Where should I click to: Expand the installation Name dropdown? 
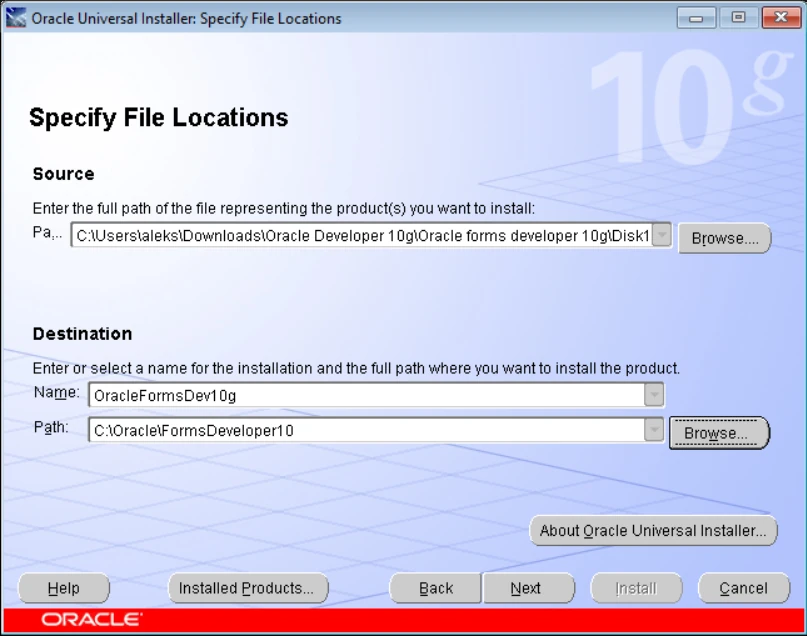coord(654,395)
